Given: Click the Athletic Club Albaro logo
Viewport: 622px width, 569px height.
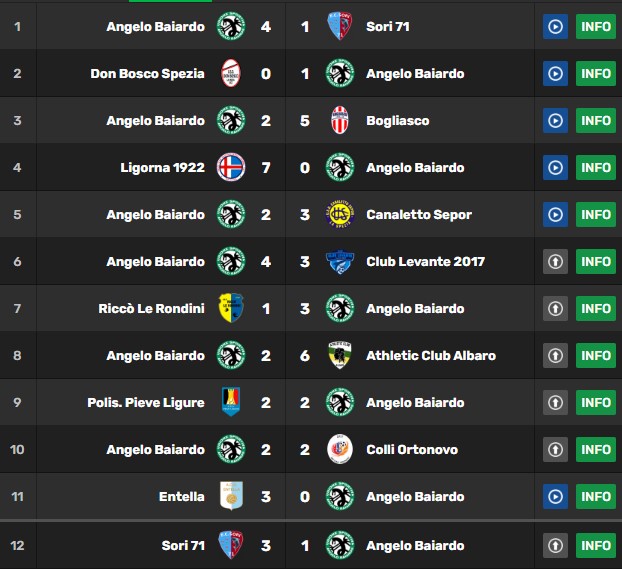Looking at the screenshot, I should [x=340, y=355].
